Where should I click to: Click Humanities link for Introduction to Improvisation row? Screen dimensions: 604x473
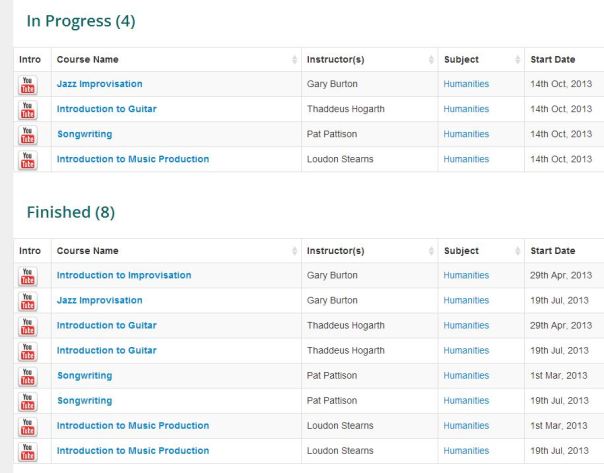[466, 275]
